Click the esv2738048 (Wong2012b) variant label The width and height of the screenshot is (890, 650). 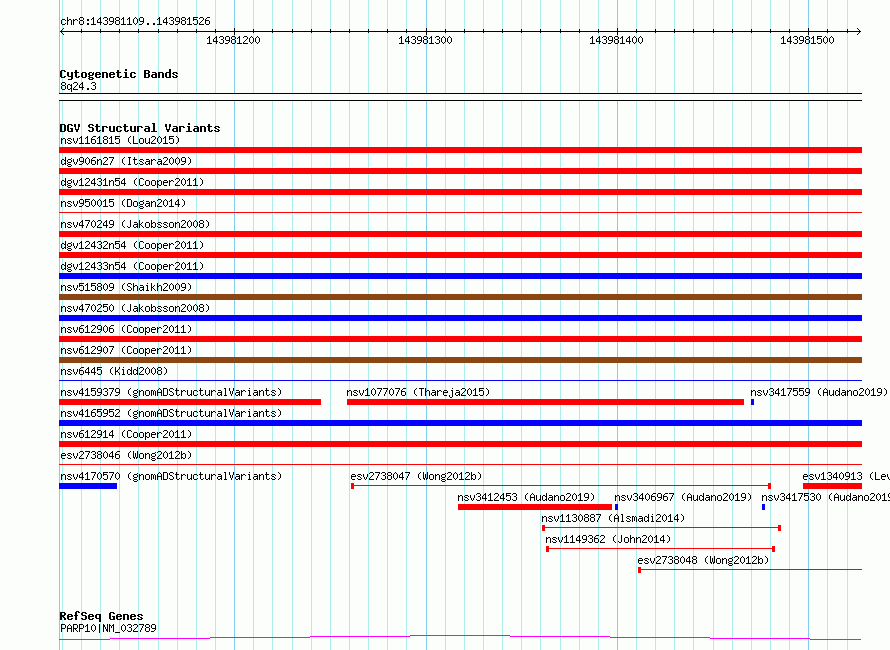pos(703,560)
